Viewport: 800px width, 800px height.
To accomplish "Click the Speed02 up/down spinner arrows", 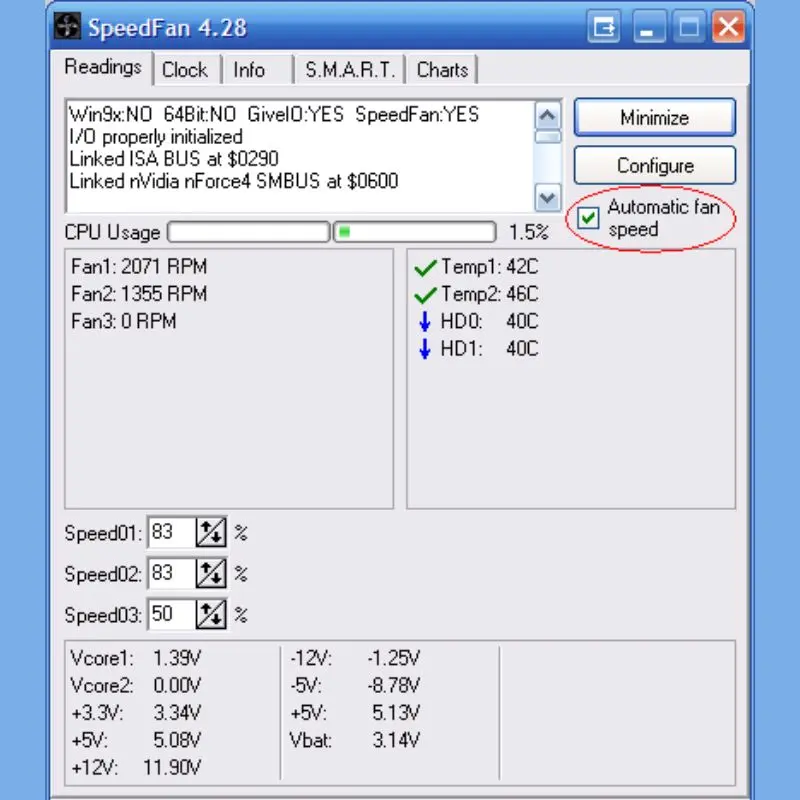I will tap(211, 574).
